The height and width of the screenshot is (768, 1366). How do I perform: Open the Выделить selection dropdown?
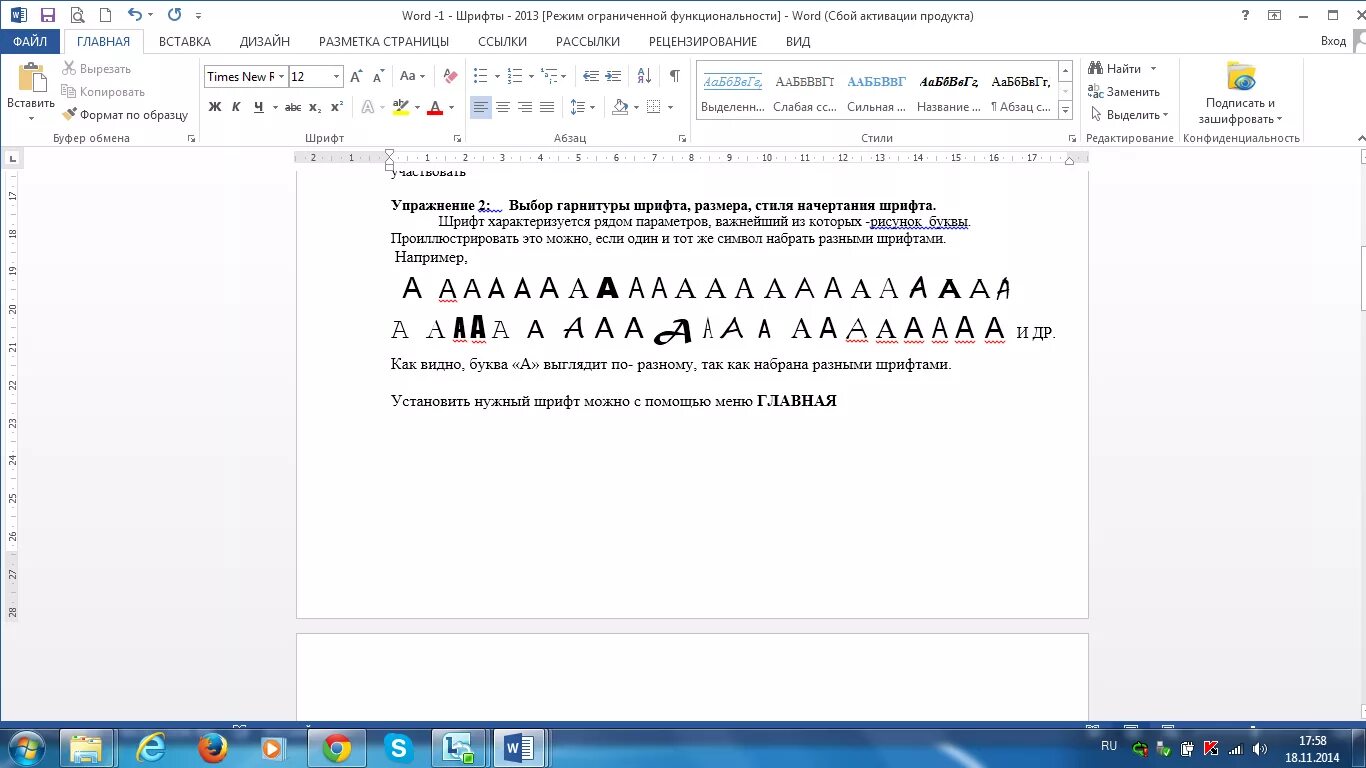click(1129, 115)
